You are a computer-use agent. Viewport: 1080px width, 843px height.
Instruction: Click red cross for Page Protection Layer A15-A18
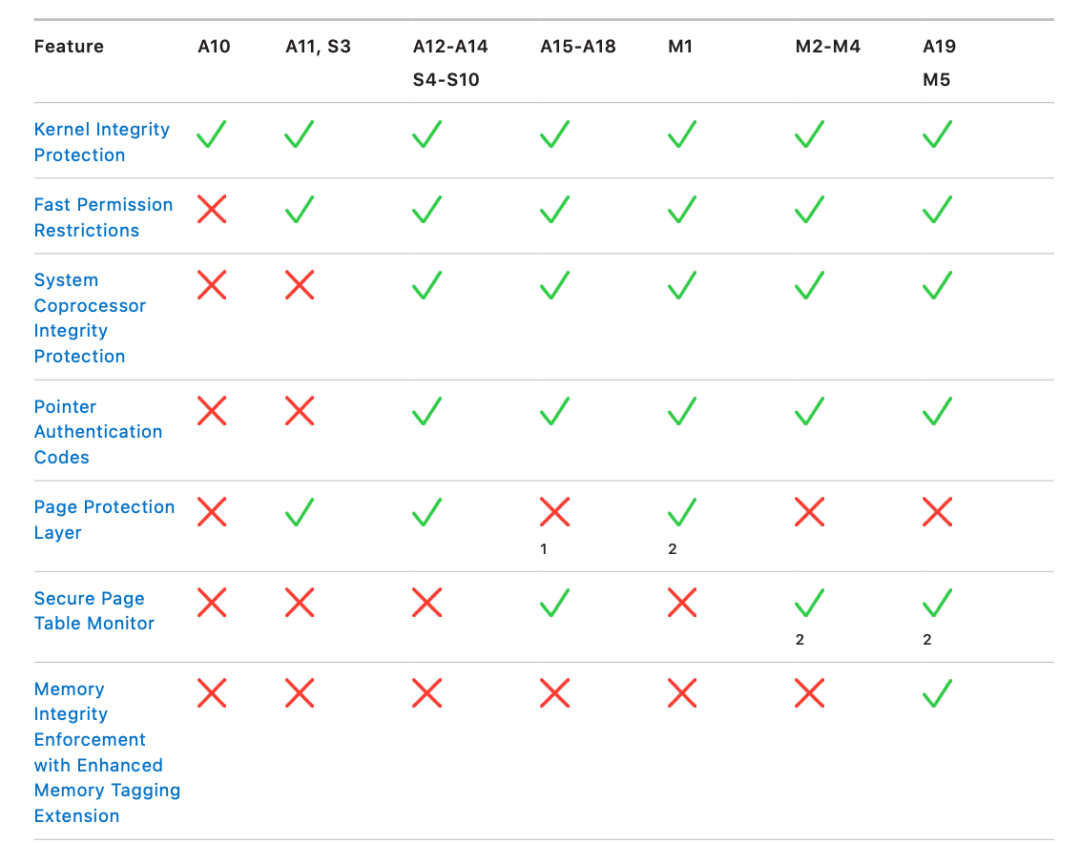pyautogui.click(x=555, y=513)
